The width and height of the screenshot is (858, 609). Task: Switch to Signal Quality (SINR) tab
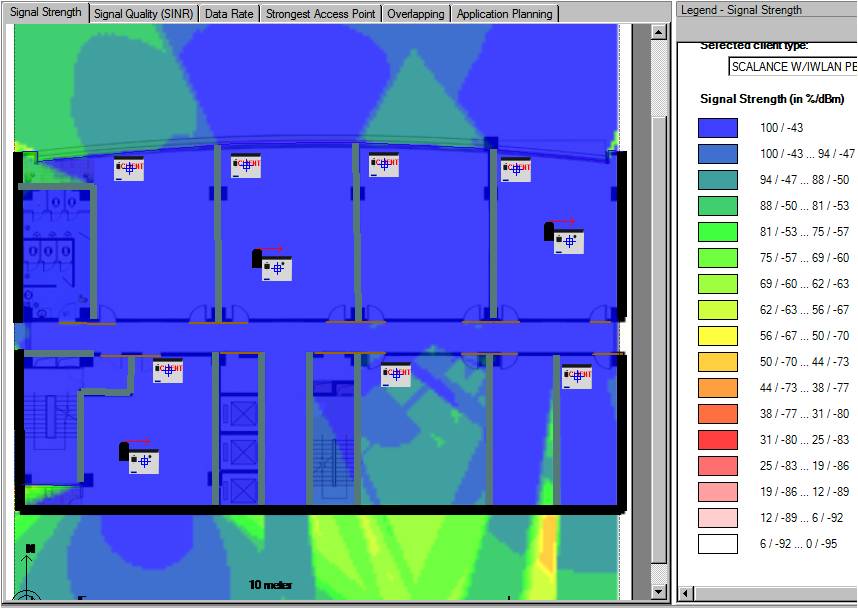(x=143, y=14)
